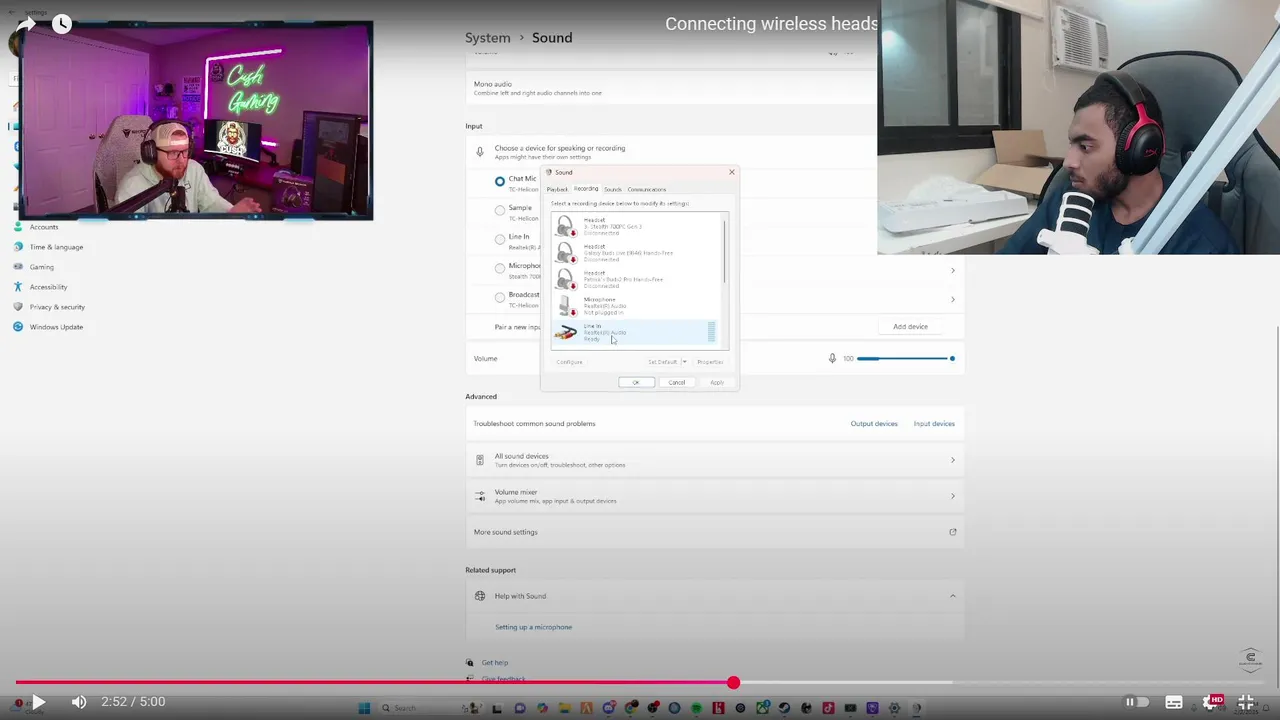Open the Watch later clock icon
Screen dimensions: 1280x720
coord(62,23)
